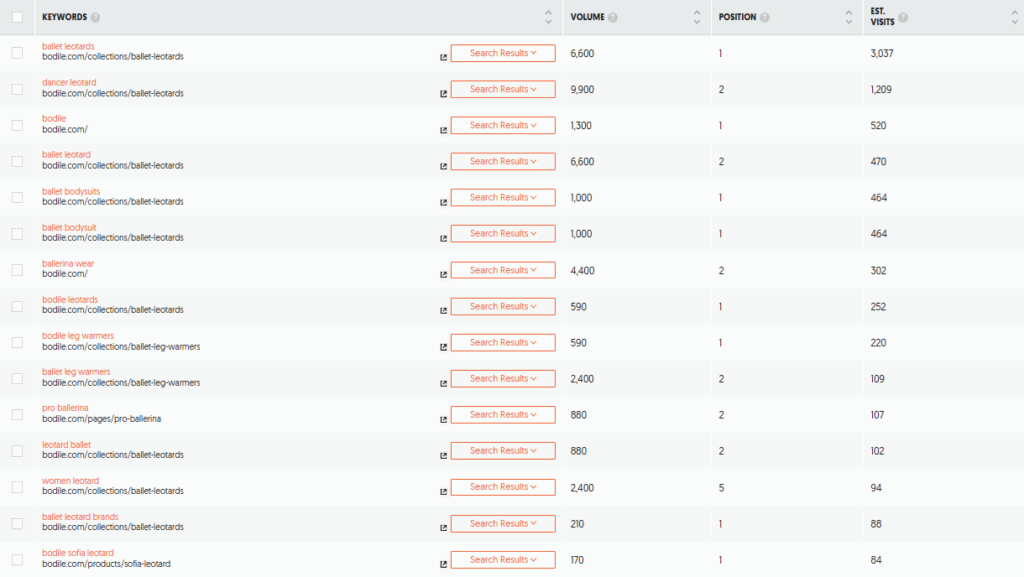Select the 'dancer leotard' row checkbox

click(x=18, y=89)
